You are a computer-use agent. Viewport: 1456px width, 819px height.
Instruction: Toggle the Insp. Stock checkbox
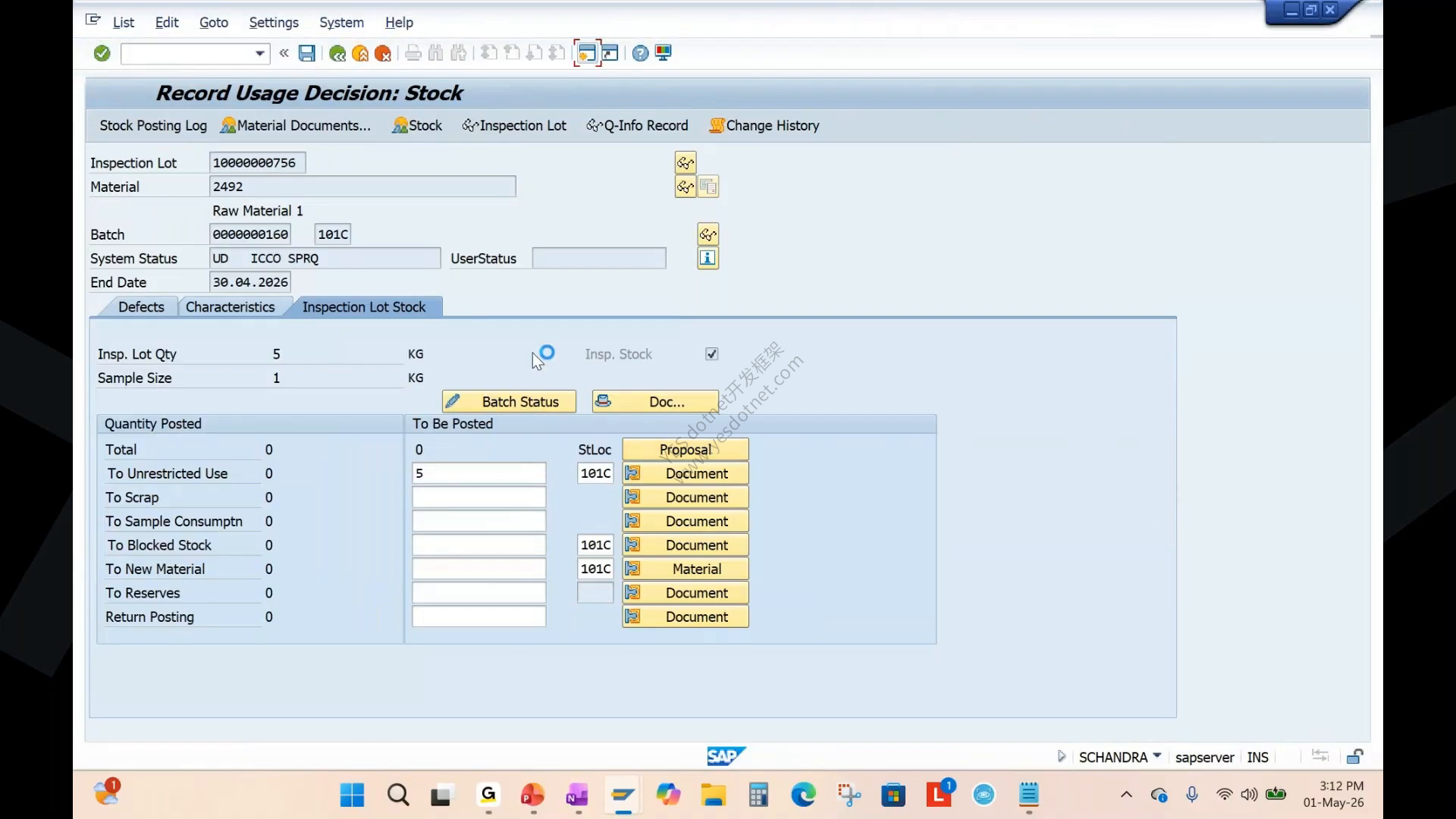click(711, 354)
